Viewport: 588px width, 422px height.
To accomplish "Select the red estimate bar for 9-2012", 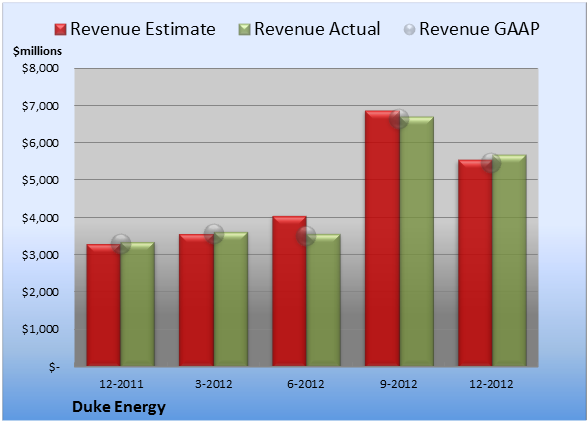I will 382,238.
